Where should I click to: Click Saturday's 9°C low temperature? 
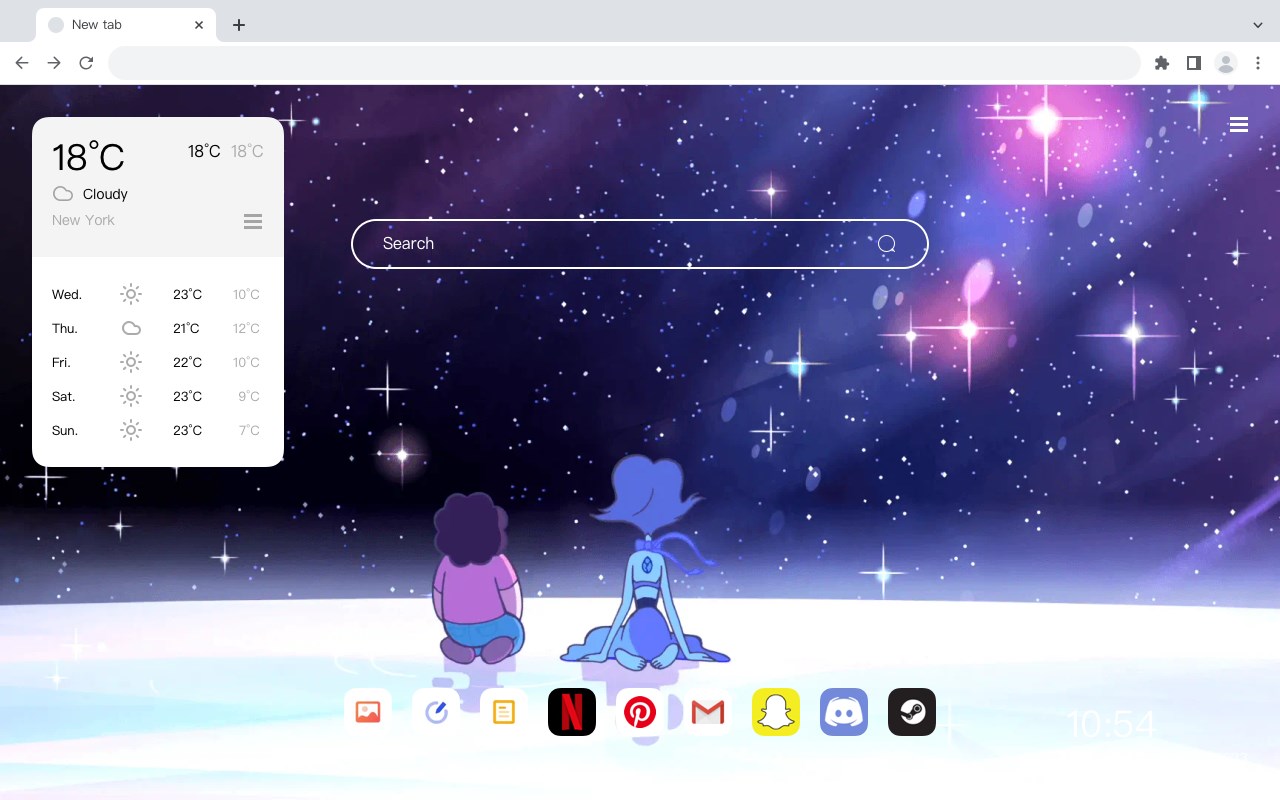pos(249,396)
